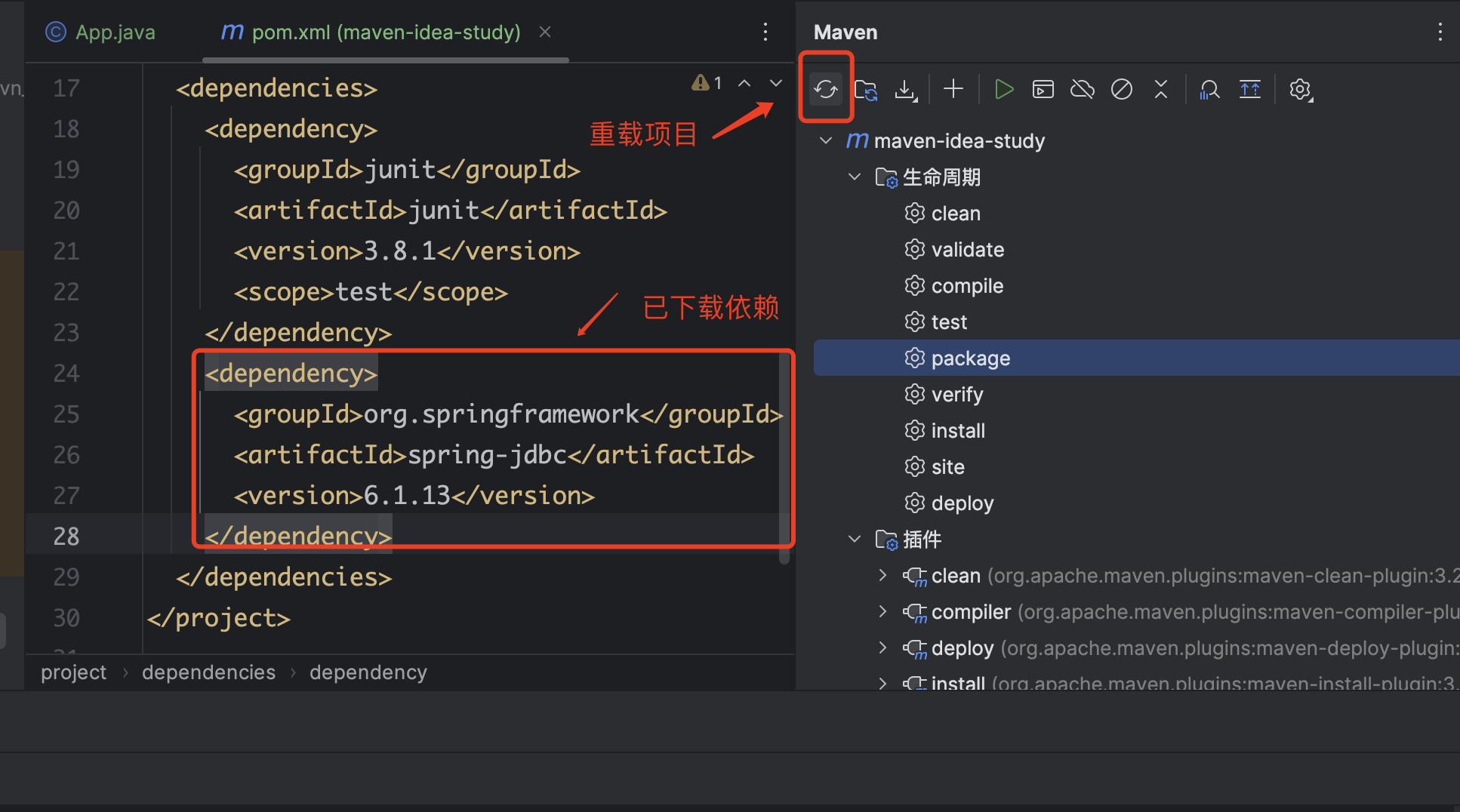Screen dimensions: 1460x812
Task: Close the pom.xml editor tab
Action: (x=545, y=32)
